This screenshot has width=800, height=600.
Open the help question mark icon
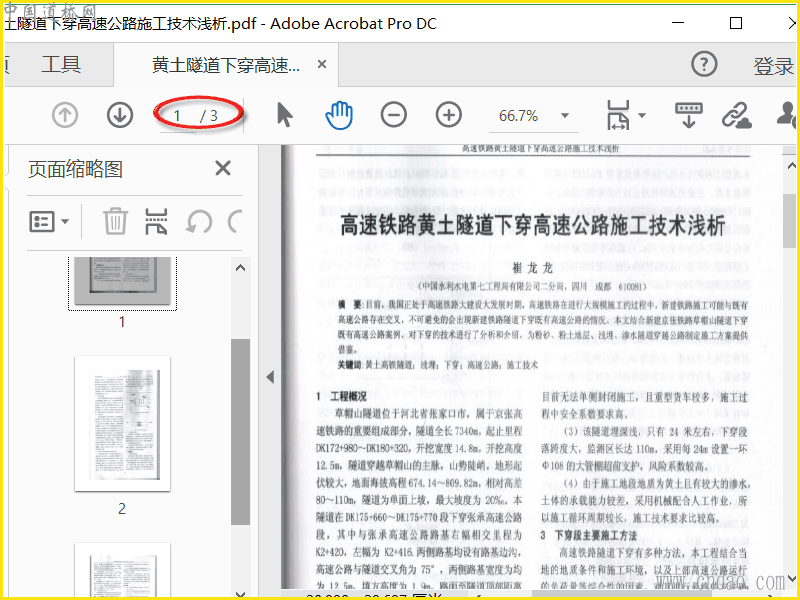(704, 64)
